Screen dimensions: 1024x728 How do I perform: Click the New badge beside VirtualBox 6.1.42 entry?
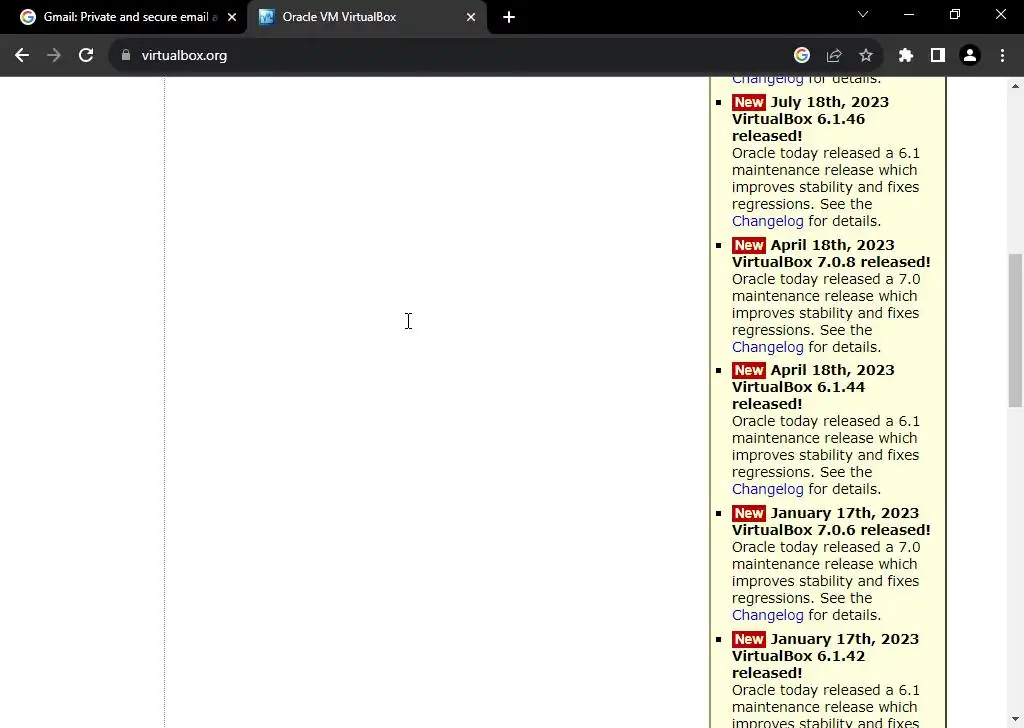[x=748, y=639]
